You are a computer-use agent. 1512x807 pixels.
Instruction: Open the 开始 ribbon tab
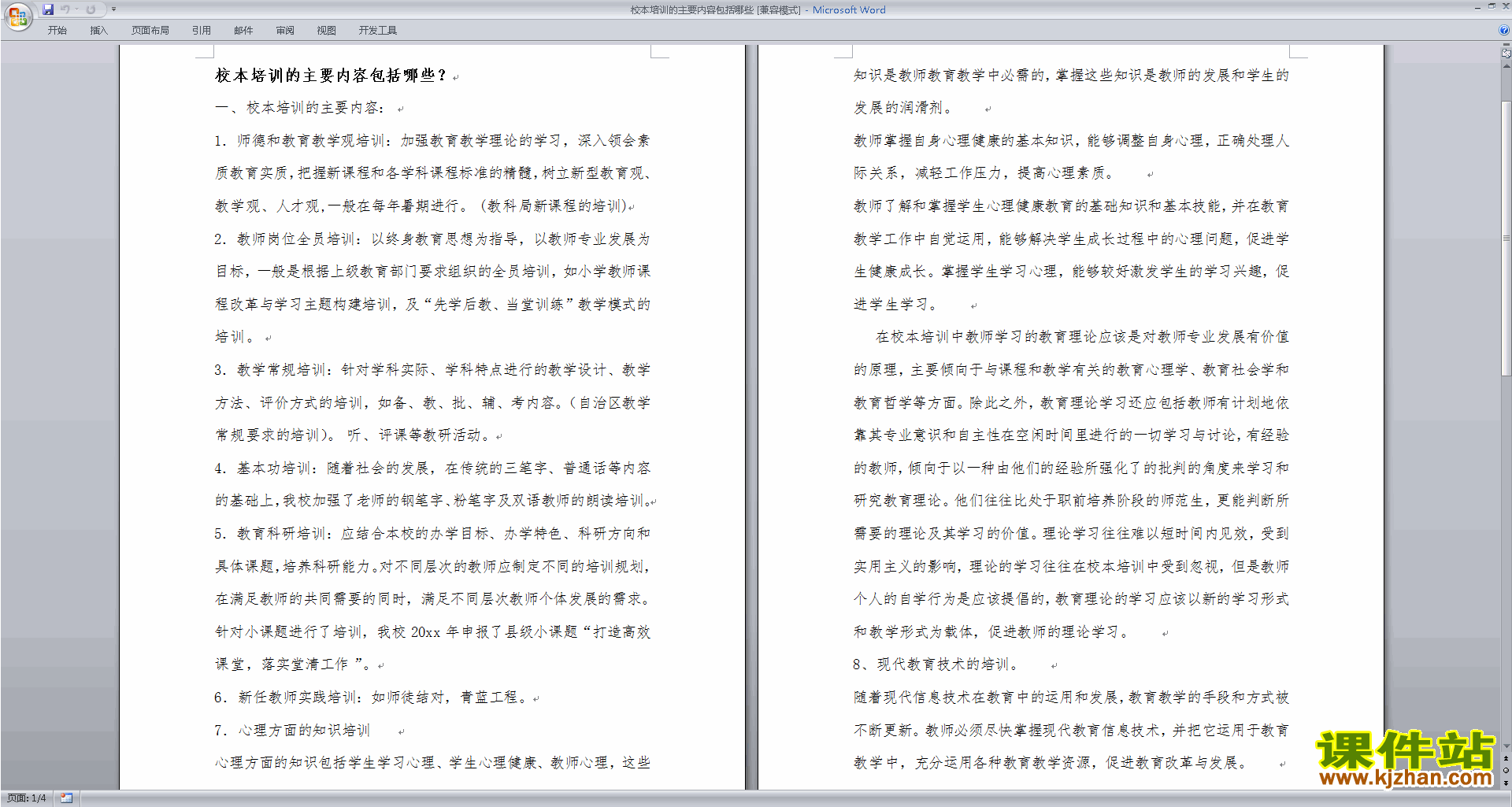tap(57, 31)
